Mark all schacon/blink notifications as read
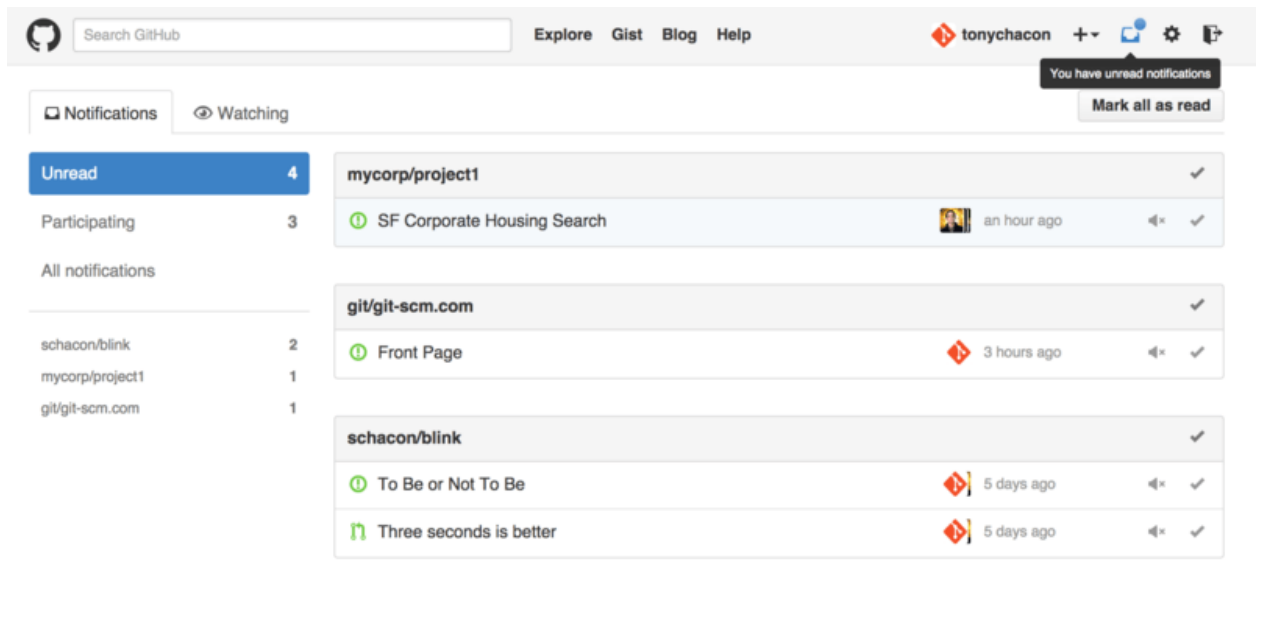Viewport: 1262px width, 620px height. click(1197, 438)
